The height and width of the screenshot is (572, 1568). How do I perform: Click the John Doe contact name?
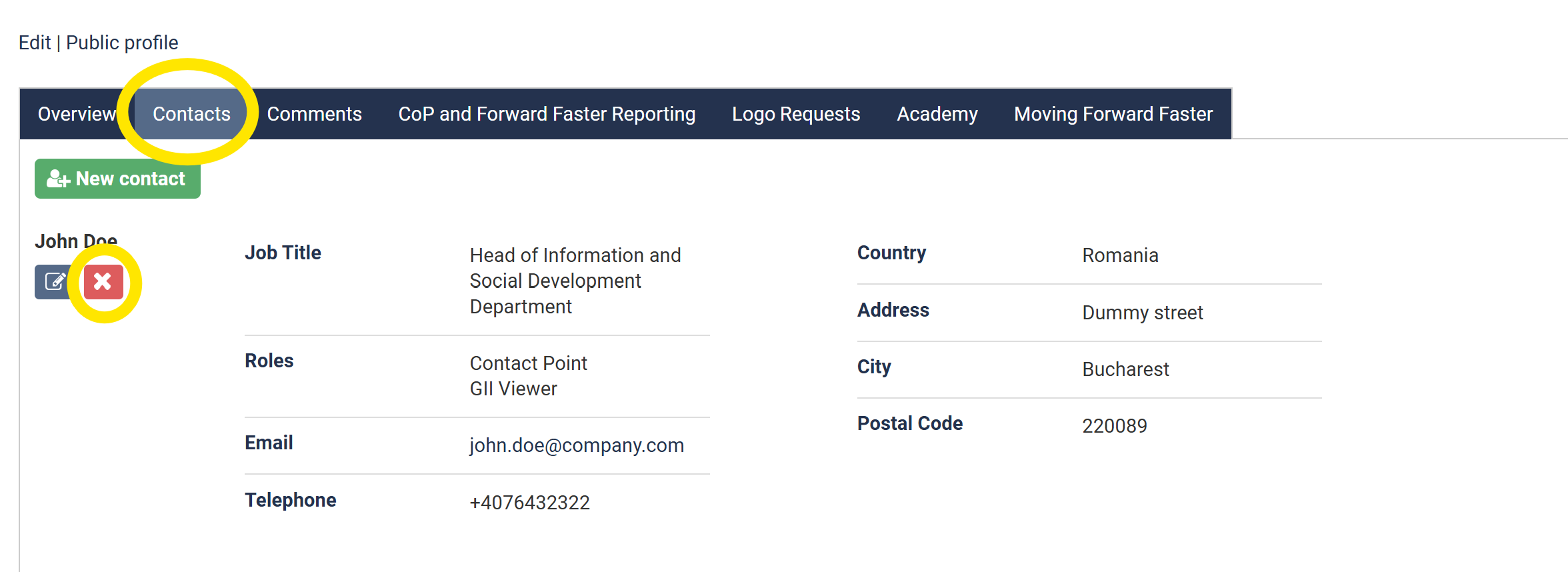76,241
